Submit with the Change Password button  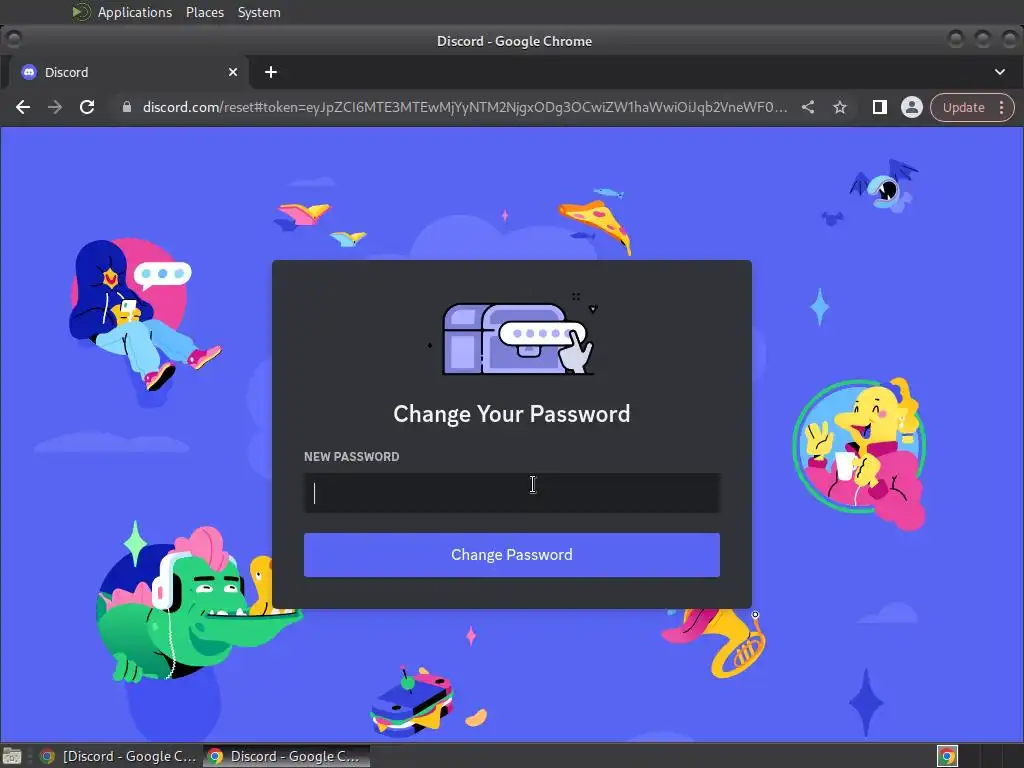click(511, 554)
